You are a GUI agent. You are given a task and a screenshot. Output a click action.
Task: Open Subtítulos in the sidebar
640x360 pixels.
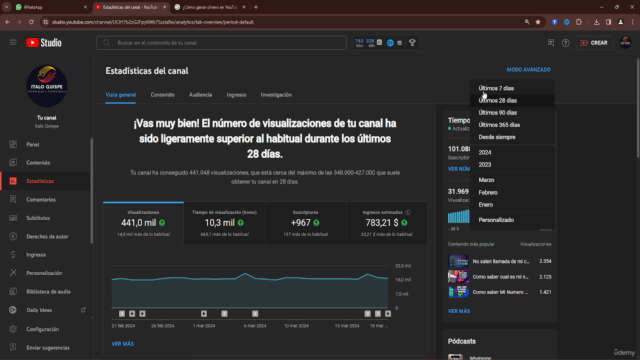[38, 218]
